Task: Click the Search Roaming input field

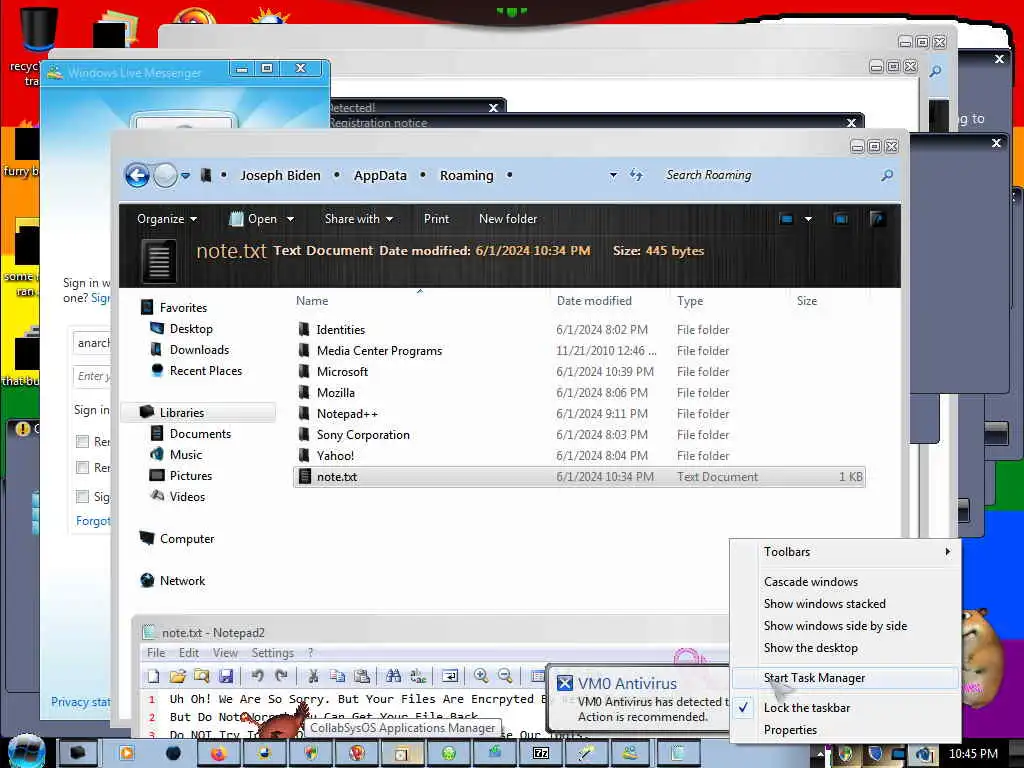Action: 770,175
